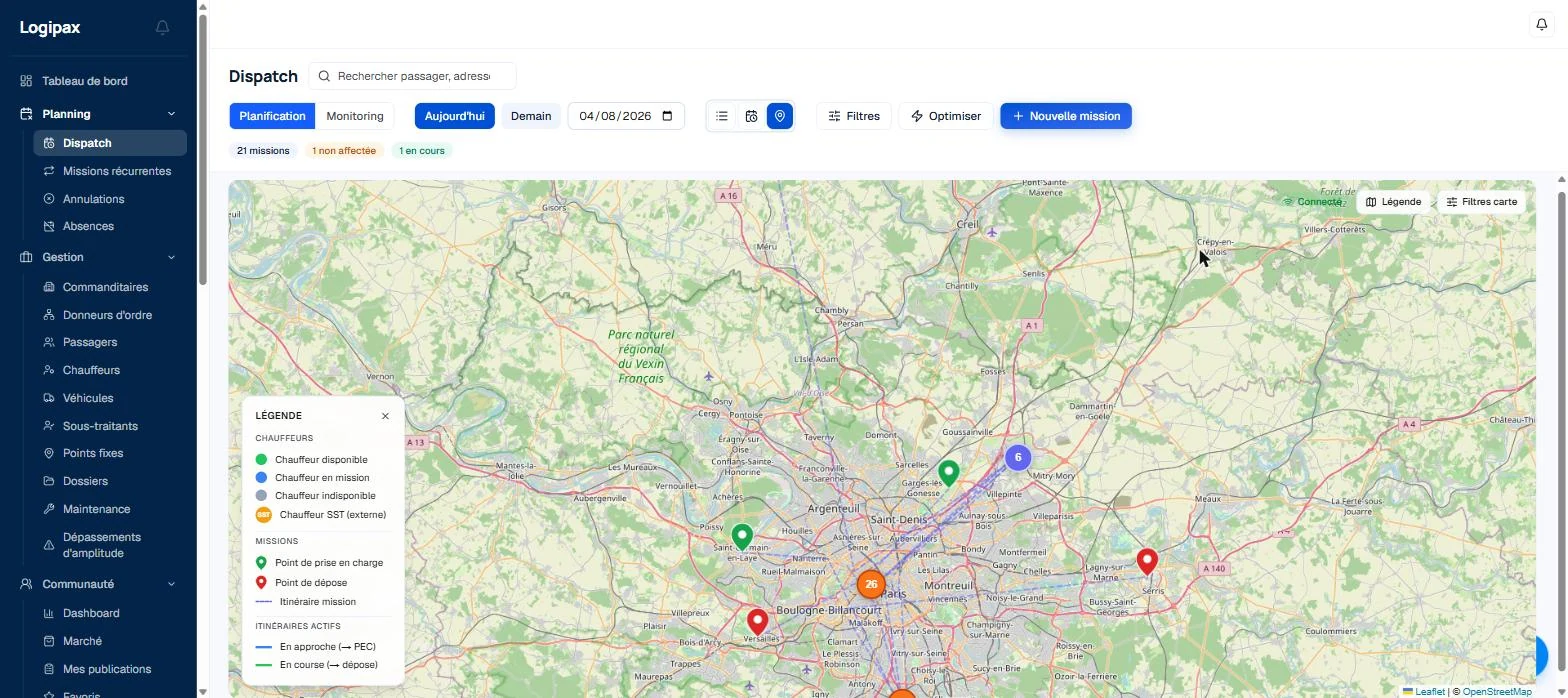Toggle the map Légende button
Screen dimensions: 1568x698
pos(1394,202)
